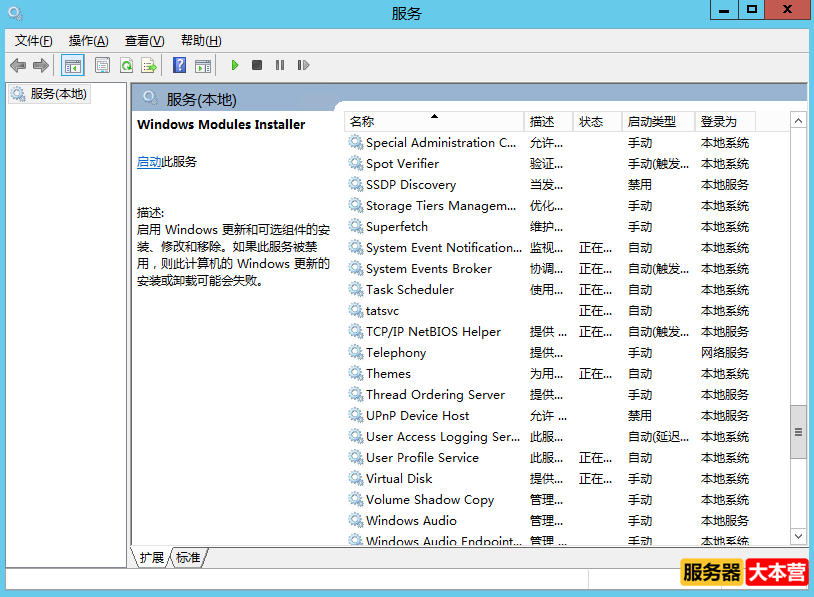
Task: Open the Properties toolbar icon
Action: (x=102, y=65)
